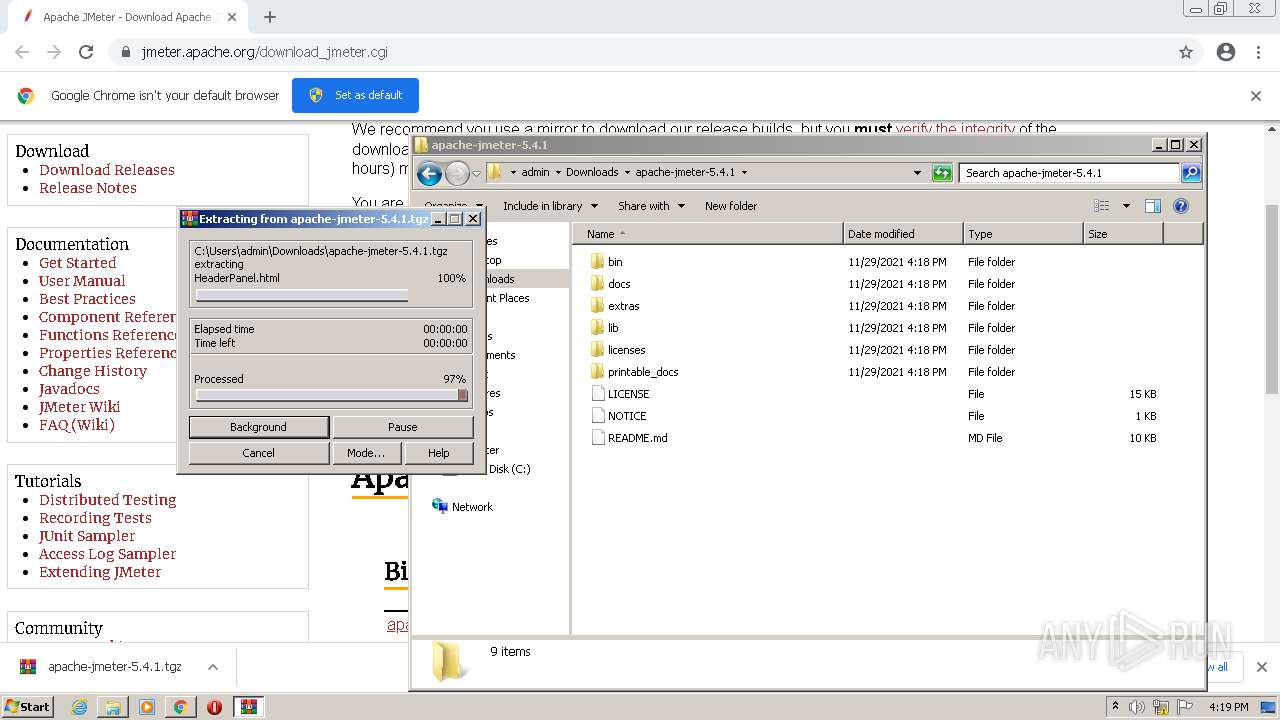Open Windows Start menu
This screenshot has height=720, width=1280.
28,706
